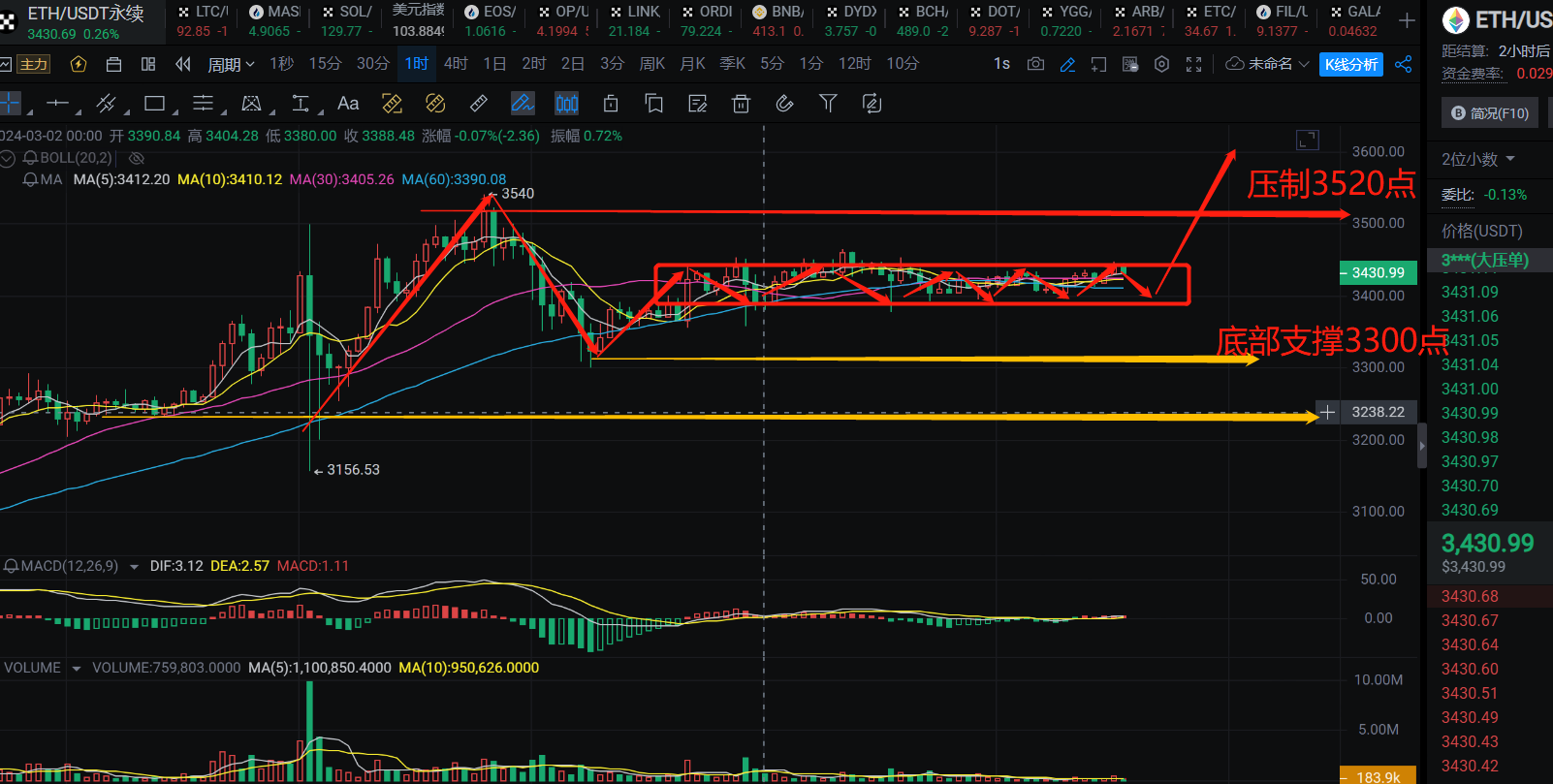Take a chart screenshot with camera icon

[1035, 64]
